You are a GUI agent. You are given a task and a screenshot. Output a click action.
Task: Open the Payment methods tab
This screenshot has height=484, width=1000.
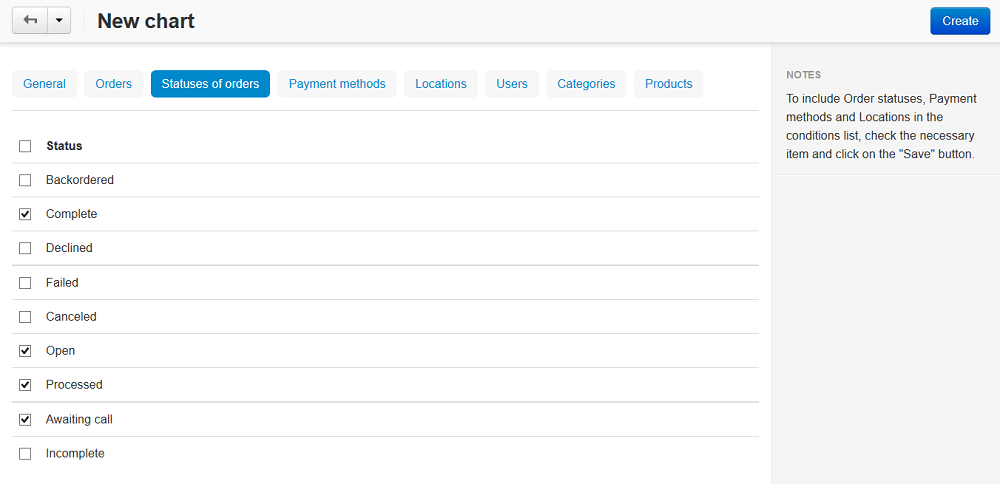(337, 84)
